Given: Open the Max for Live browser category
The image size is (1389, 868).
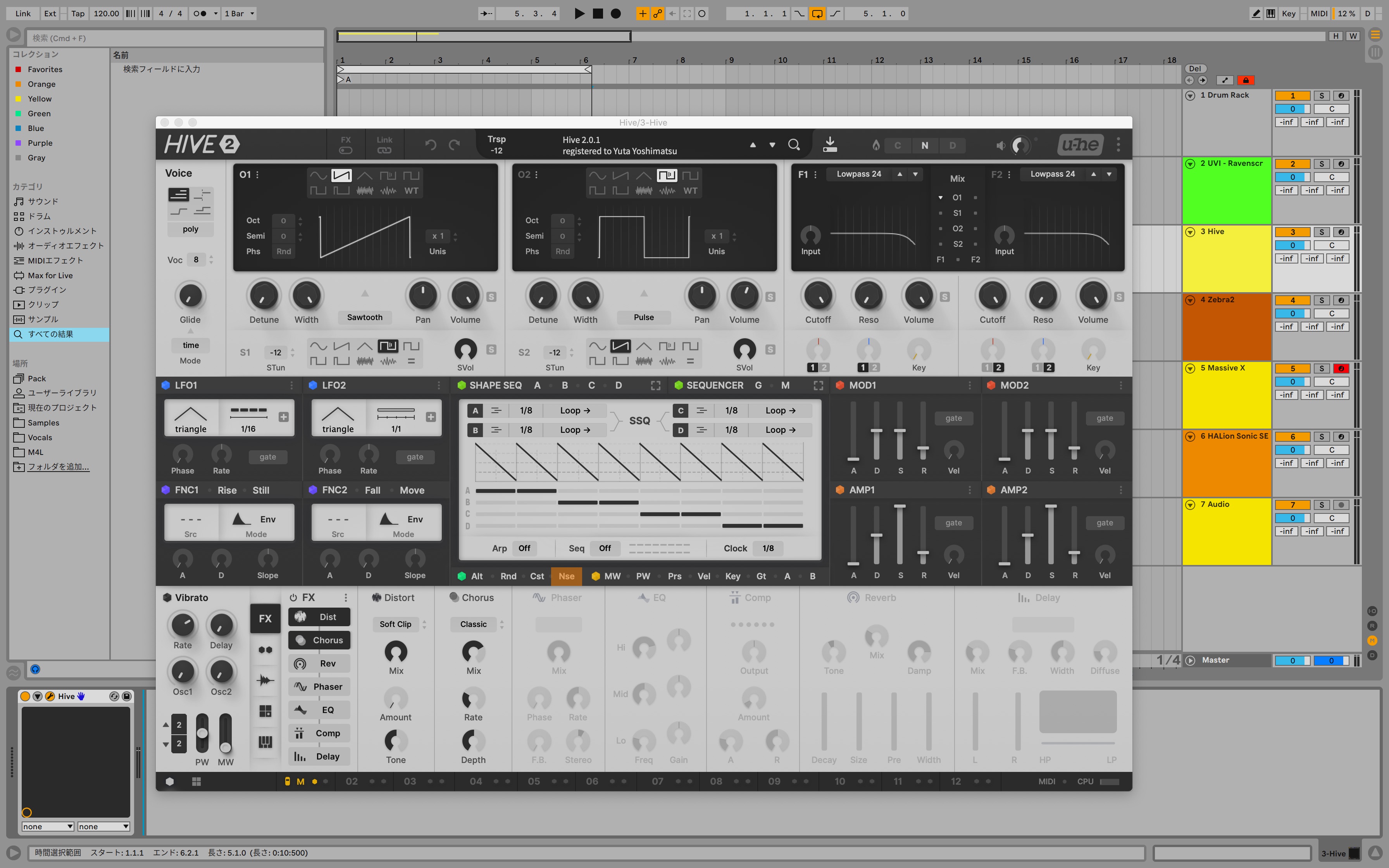Looking at the screenshot, I should (50, 275).
